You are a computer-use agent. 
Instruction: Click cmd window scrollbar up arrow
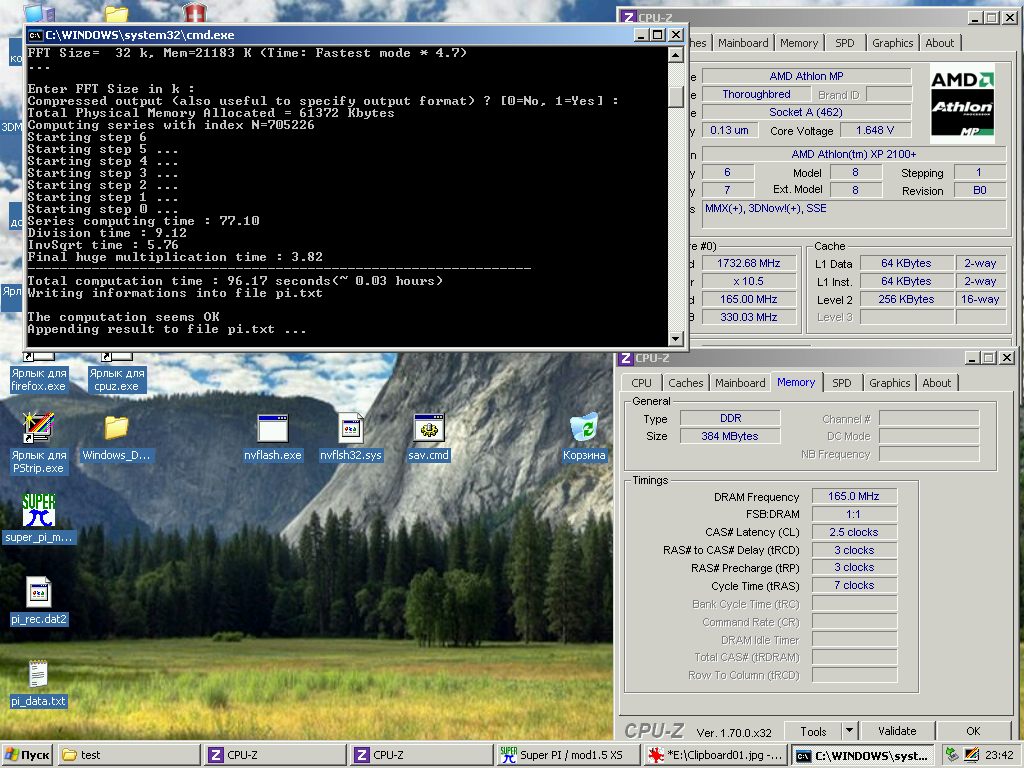677,55
